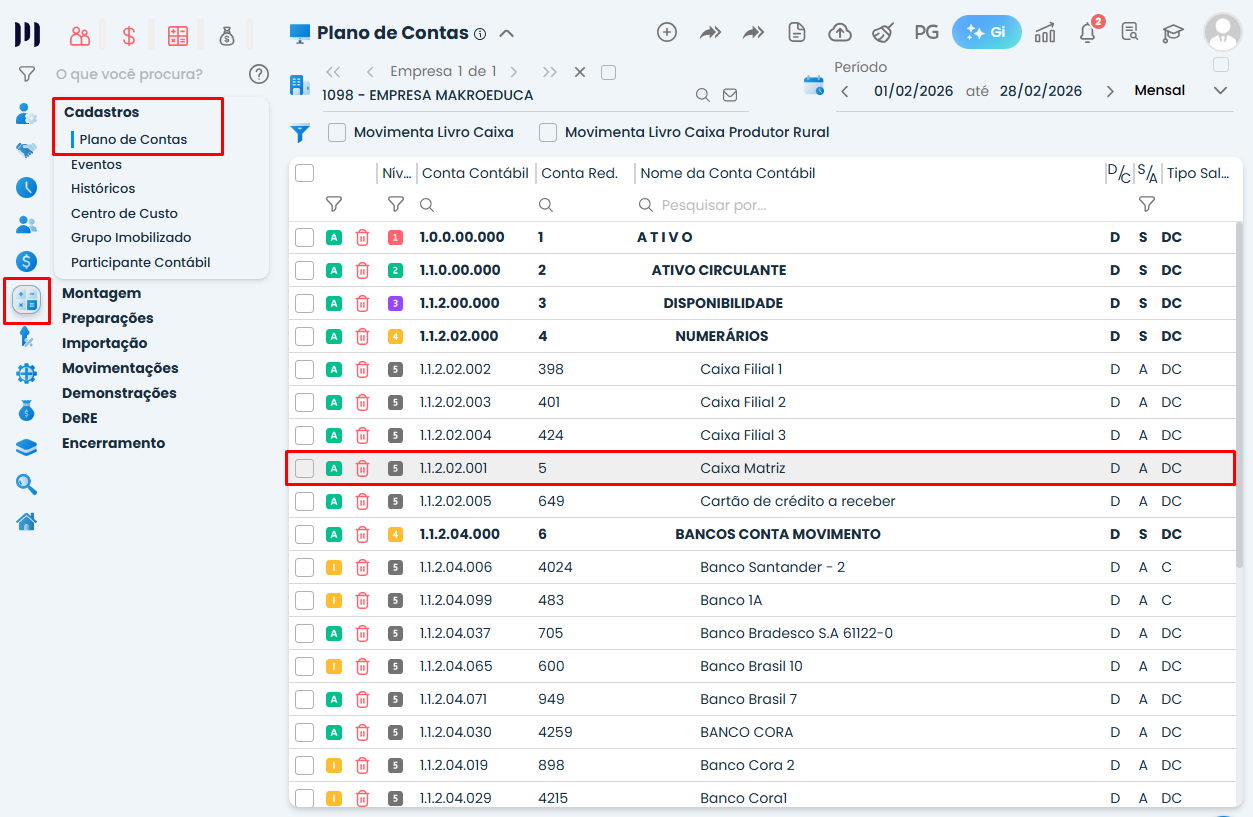Click the stacked layers sidebar icon
Image resolution: width=1253 pixels, height=817 pixels.
tap(27, 447)
